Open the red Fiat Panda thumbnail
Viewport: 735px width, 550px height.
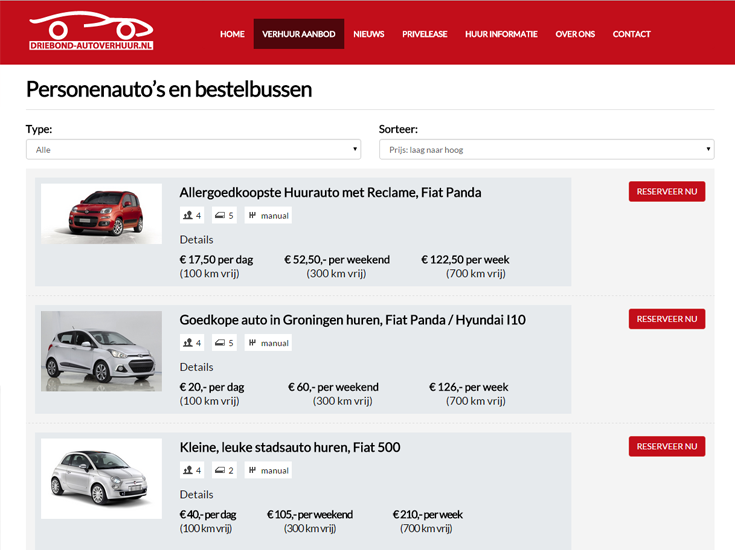tap(101, 213)
